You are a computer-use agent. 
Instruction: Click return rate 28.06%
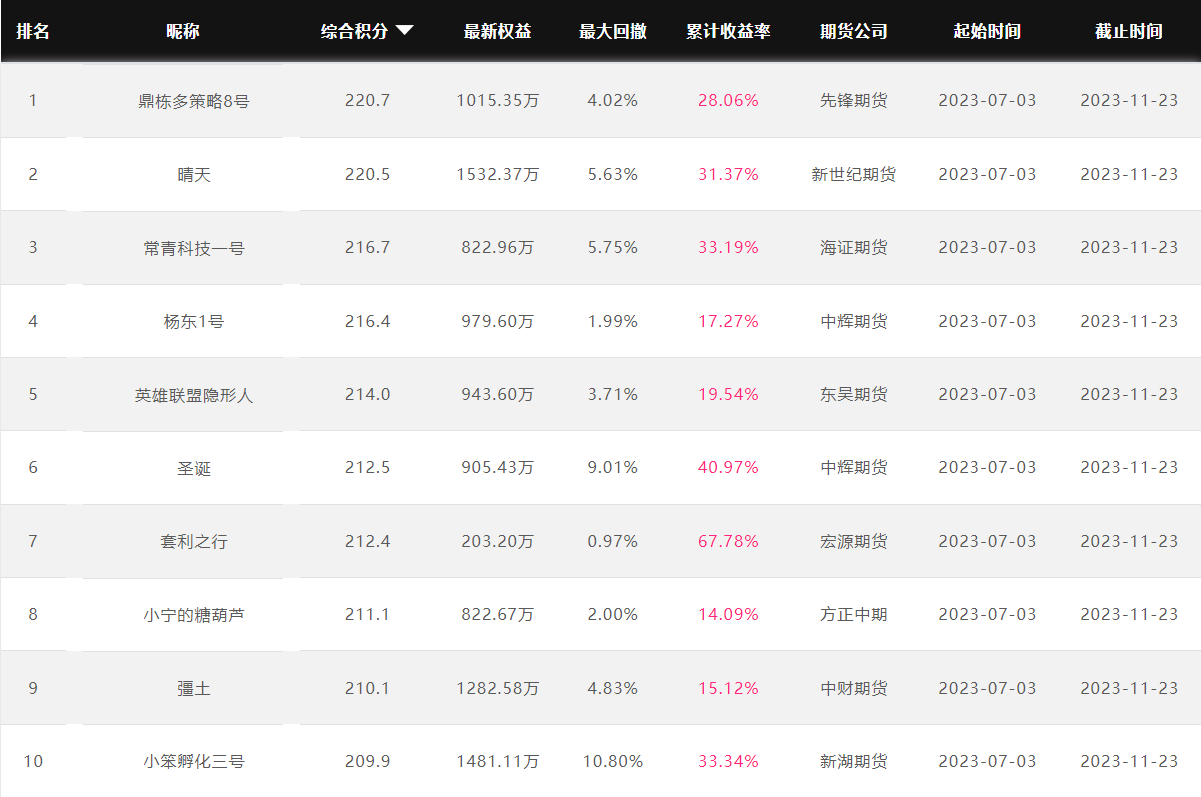(728, 100)
